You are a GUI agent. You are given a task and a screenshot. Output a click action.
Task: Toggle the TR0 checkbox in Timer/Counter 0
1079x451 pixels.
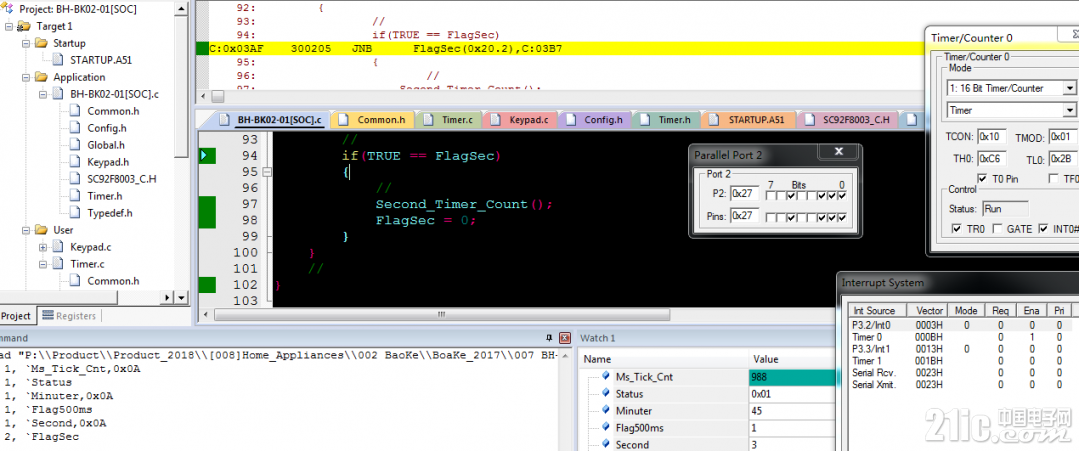957,229
